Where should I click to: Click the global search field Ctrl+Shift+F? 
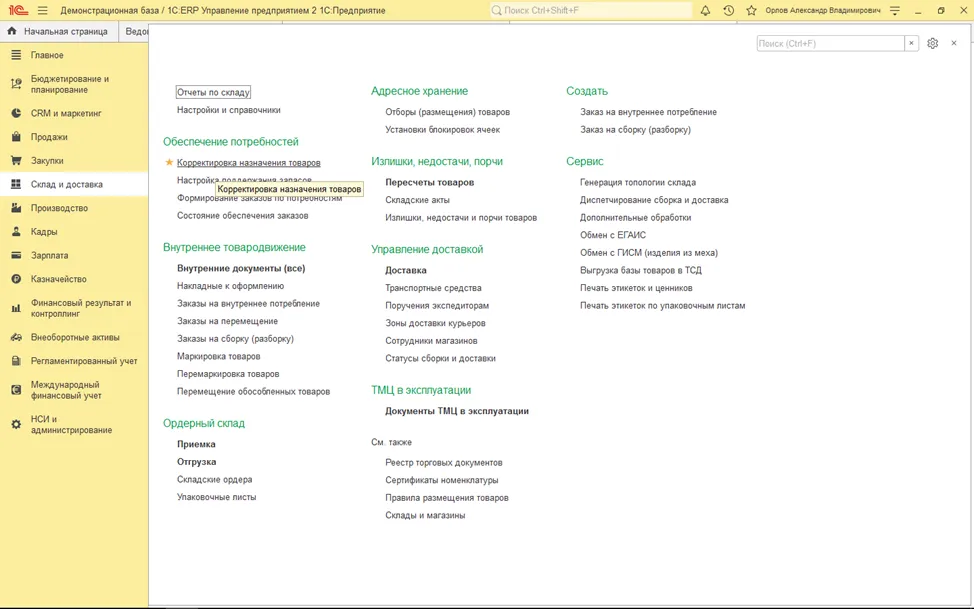591,11
